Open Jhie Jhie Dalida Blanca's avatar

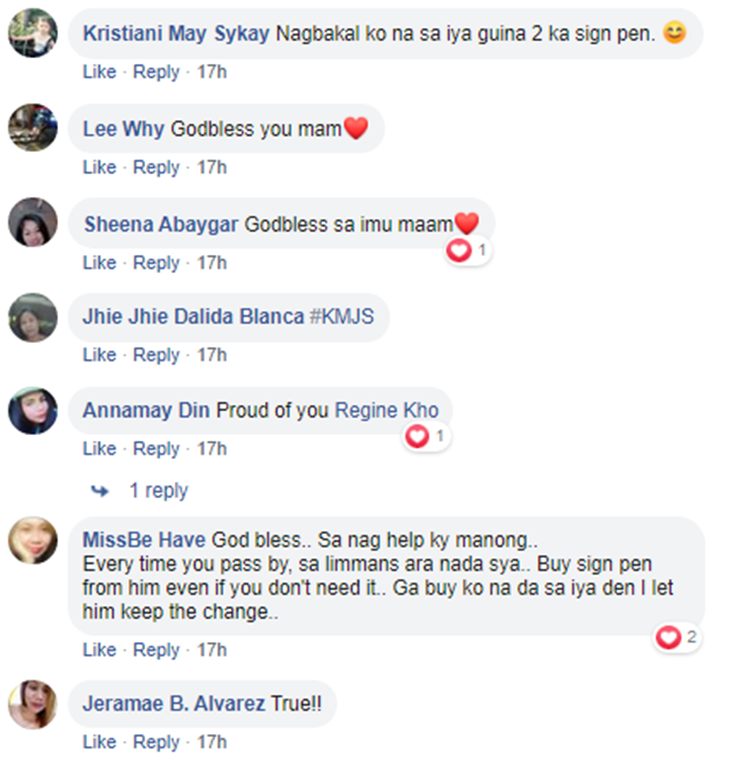pos(33,317)
